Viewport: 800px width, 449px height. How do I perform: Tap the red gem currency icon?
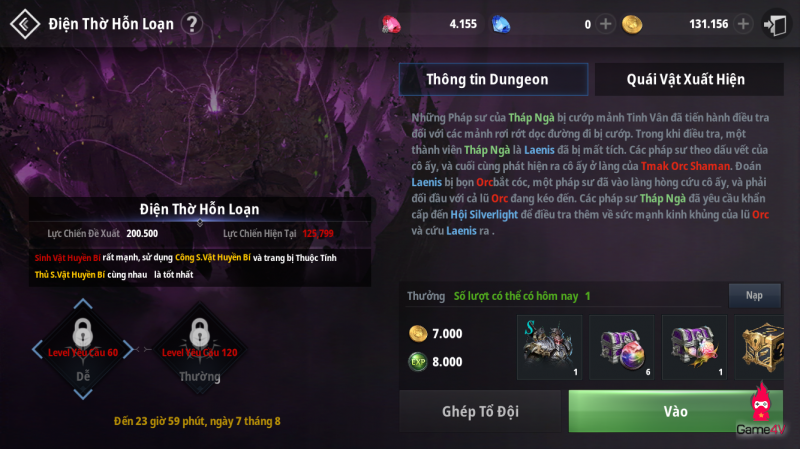coord(391,24)
